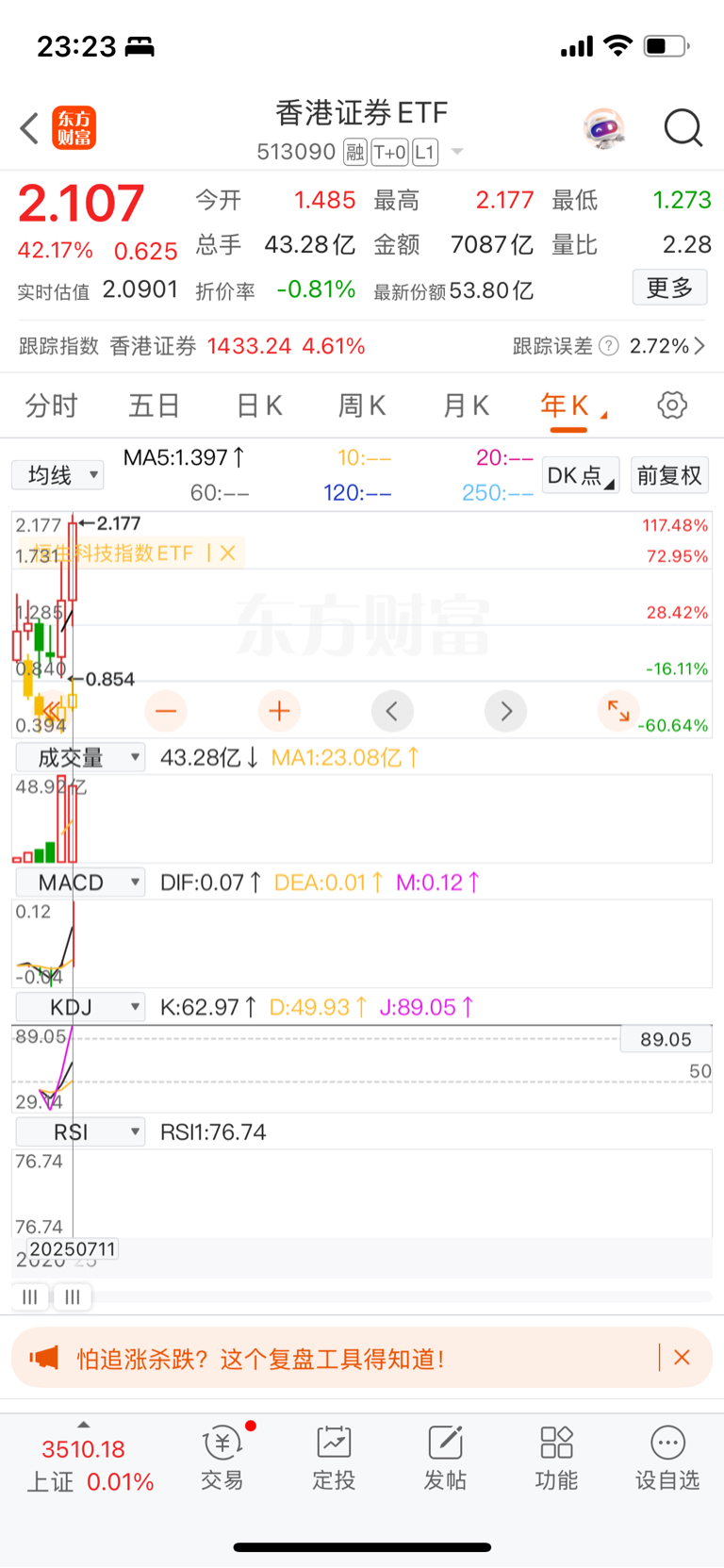
Task: Switch to 五日 tab
Action: (x=155, y=405)
